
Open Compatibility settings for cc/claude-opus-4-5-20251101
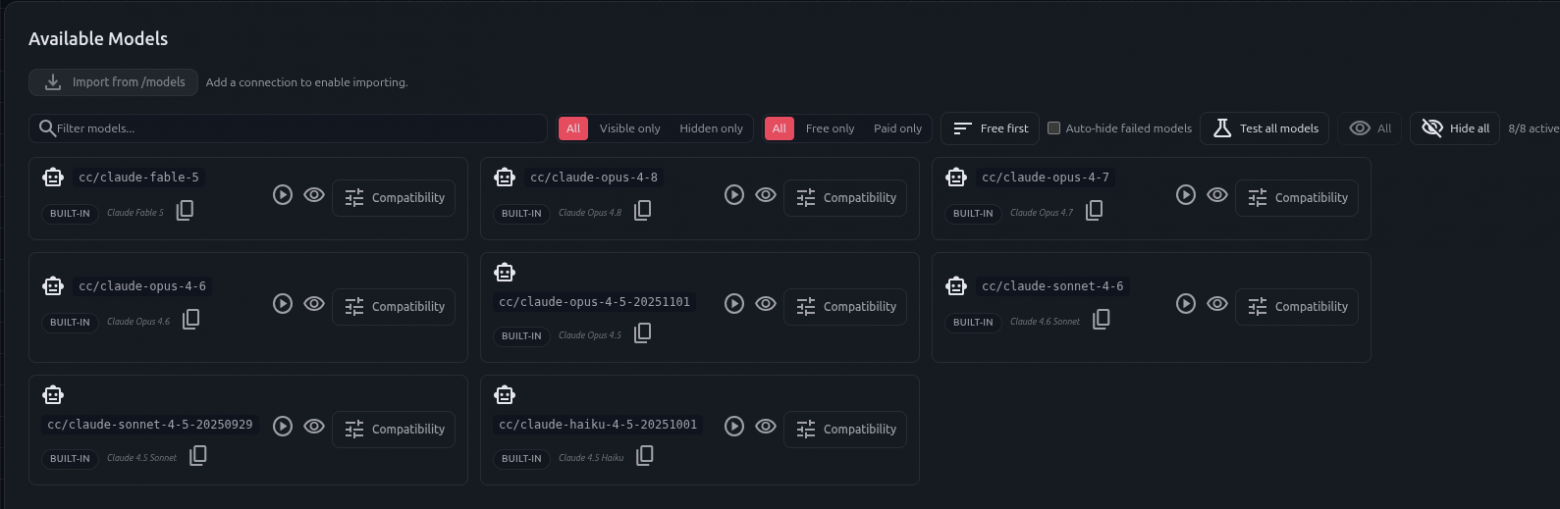[x=845, y=307]
